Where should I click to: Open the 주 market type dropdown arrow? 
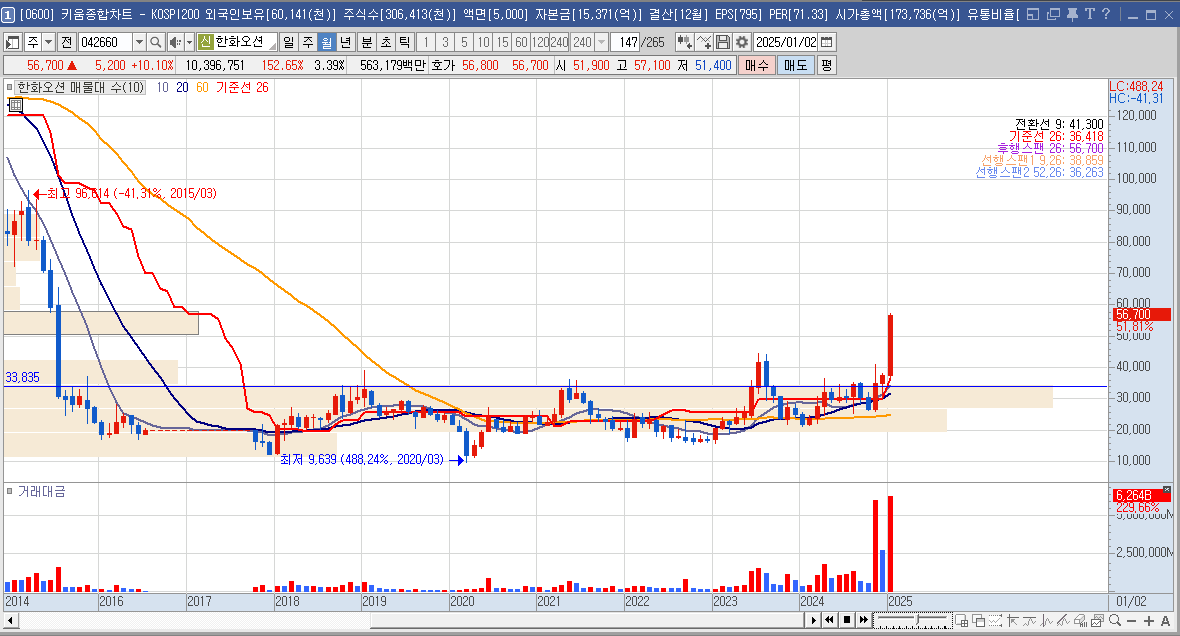pos(48,42)
